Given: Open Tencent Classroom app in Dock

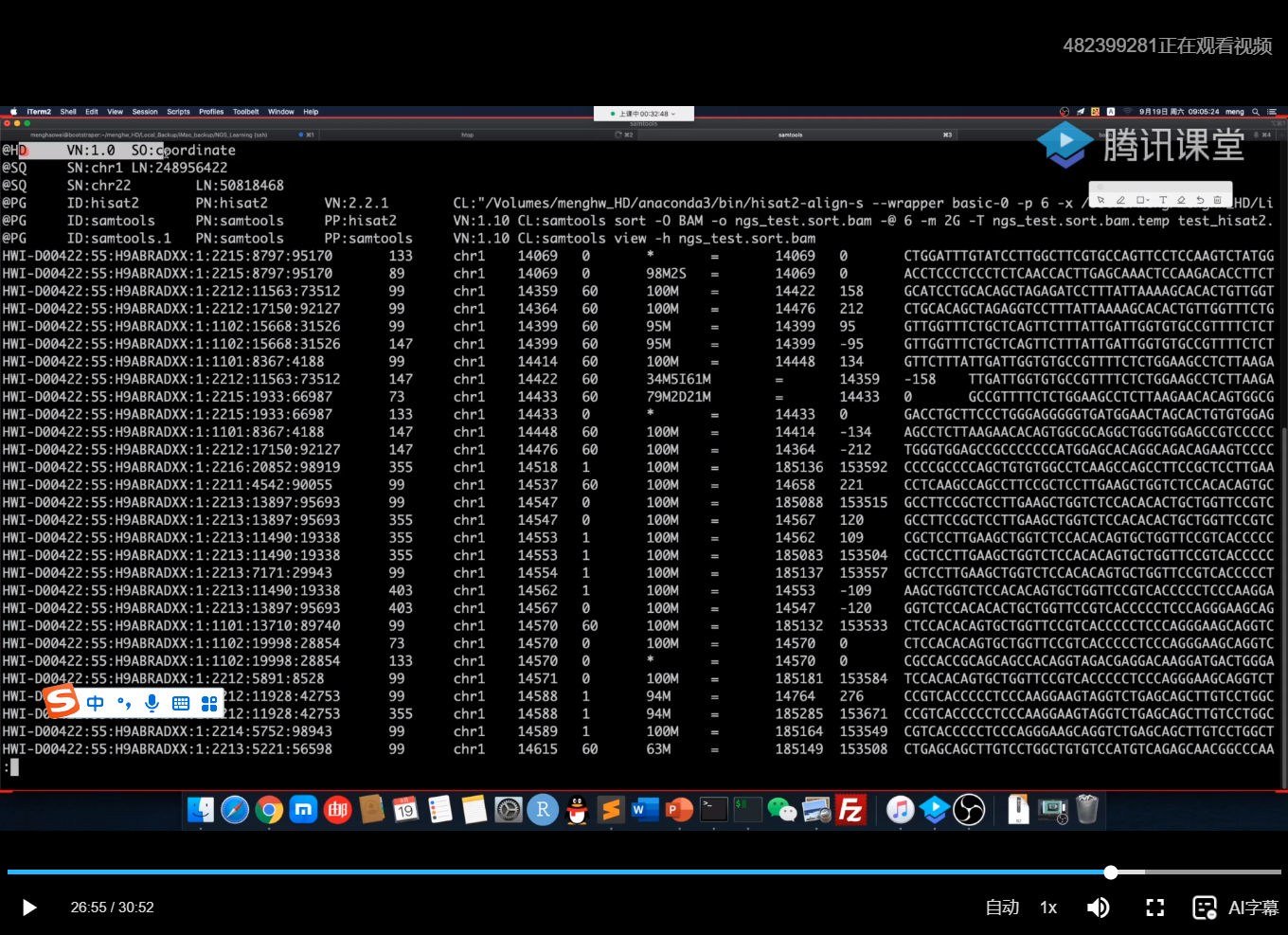Looking at the screenshot, I should pos(935,810).
